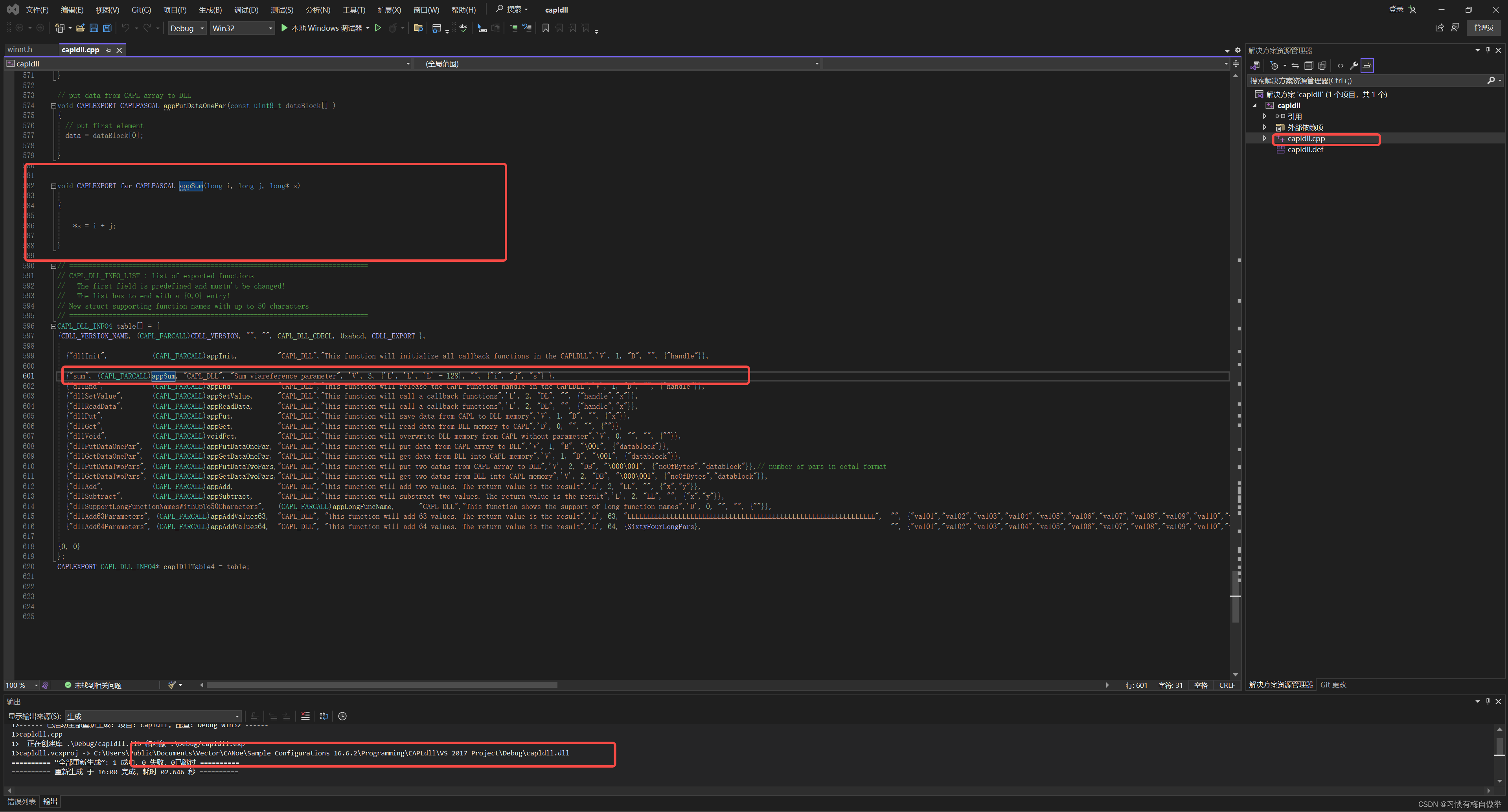Screen dimensions: 1508x812
Task: Open the 生成(B) build menu
Action: [210, 10]
